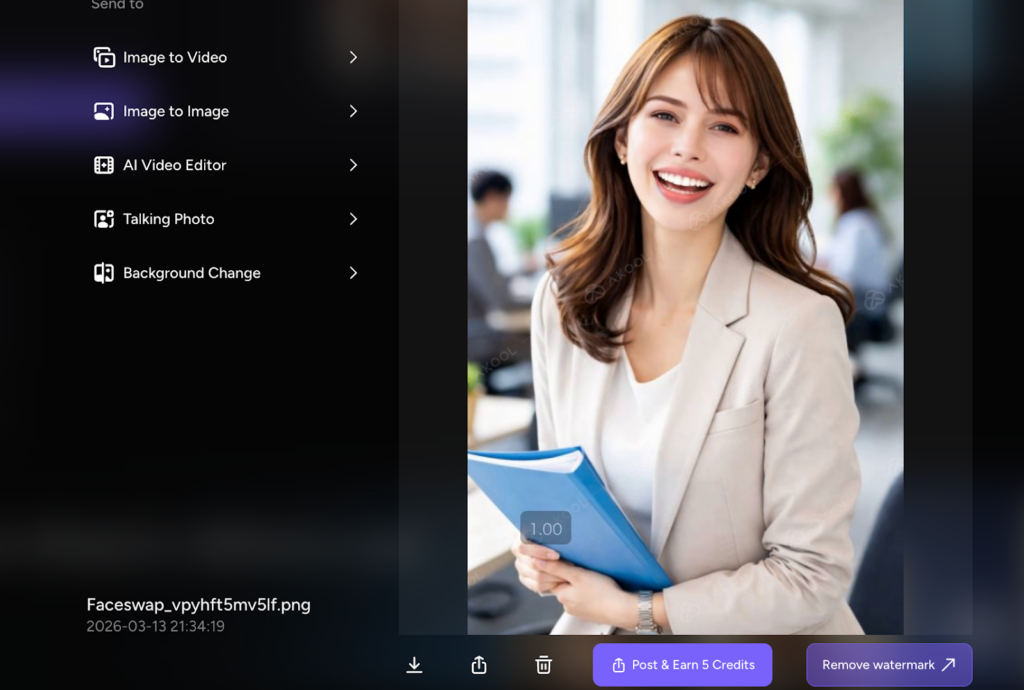Click the Remove watermark button
This screenshot has width=1024, height=690.
pos(888,665)
